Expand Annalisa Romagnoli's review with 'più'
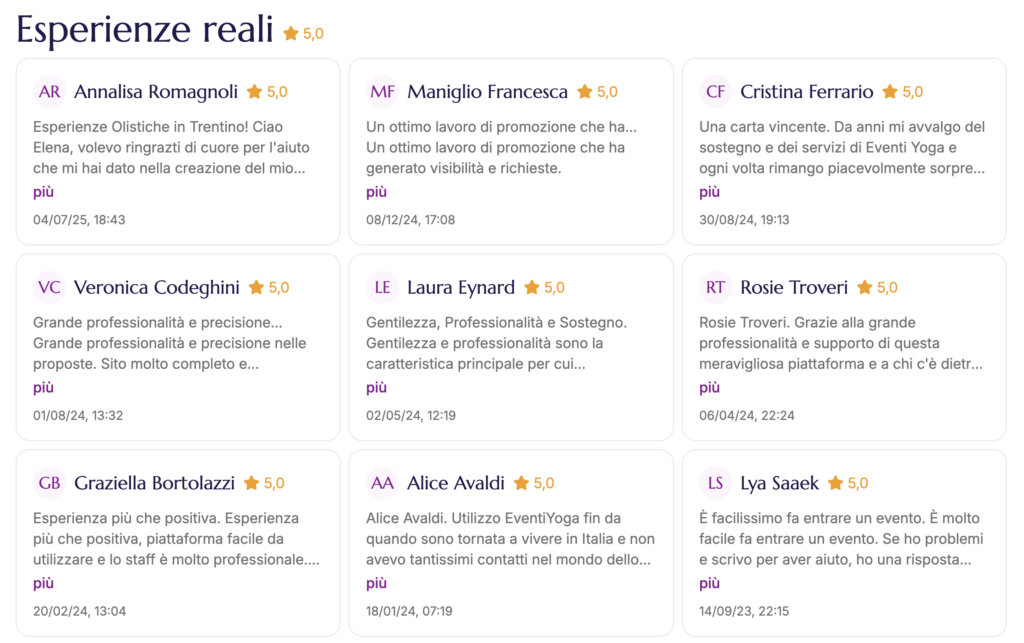This screenshot has height=643, width=1024. click(x=43, y=192)
